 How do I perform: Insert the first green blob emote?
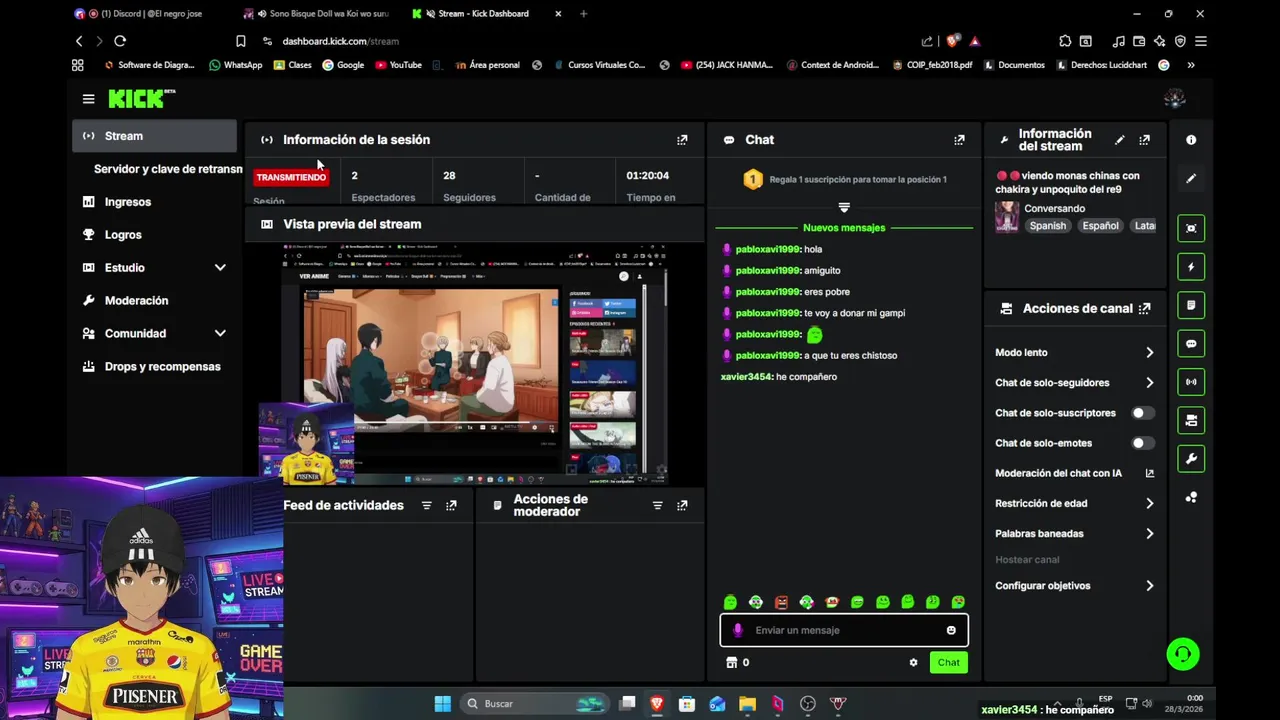coord(730,602)
